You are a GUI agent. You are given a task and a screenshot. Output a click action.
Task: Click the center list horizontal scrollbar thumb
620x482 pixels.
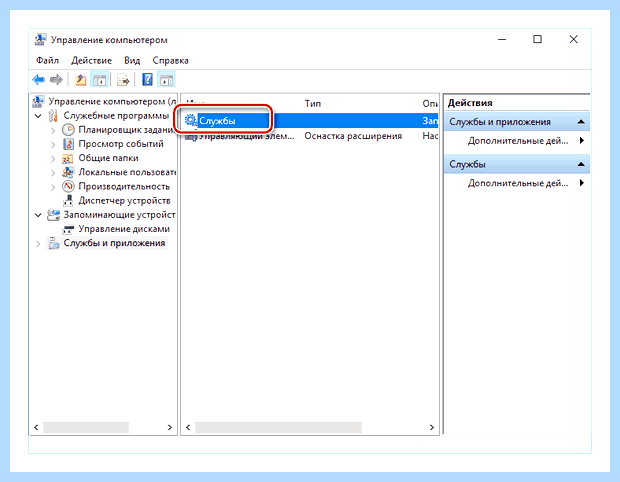pos(278,427)
